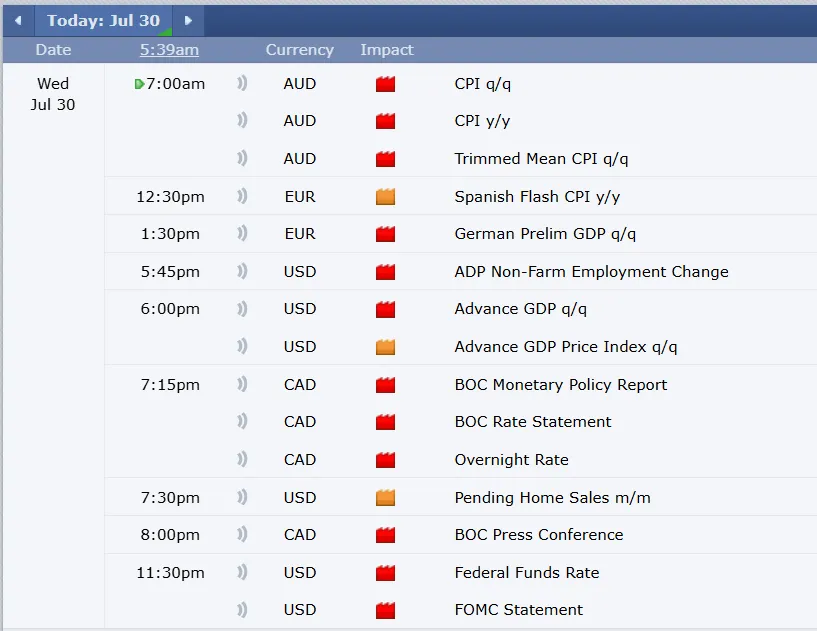Click the sound icon for AUD CPI q/q
This screenshot has height=631, width=817.
[x=242, y=84]
